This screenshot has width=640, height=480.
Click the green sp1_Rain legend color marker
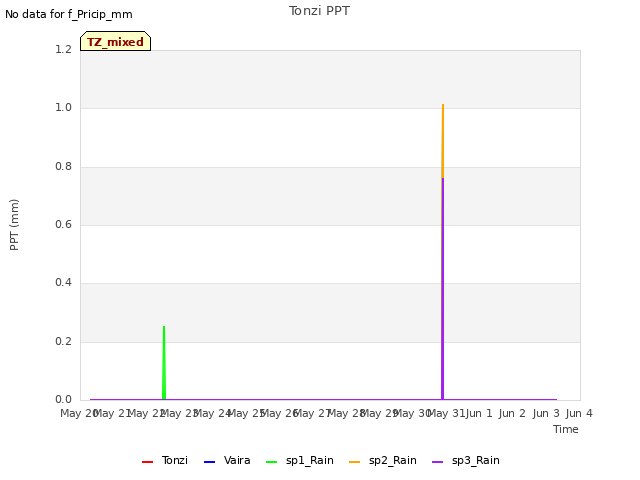coord(271,462)
